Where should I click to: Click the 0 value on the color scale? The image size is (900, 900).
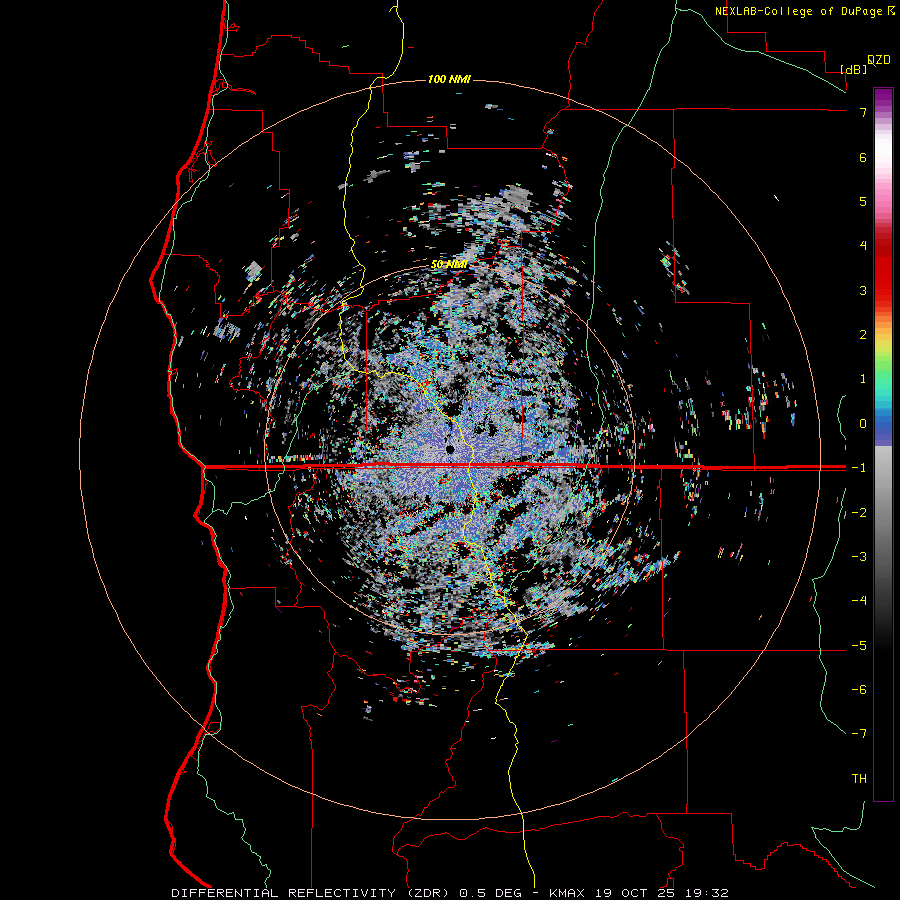863,424
